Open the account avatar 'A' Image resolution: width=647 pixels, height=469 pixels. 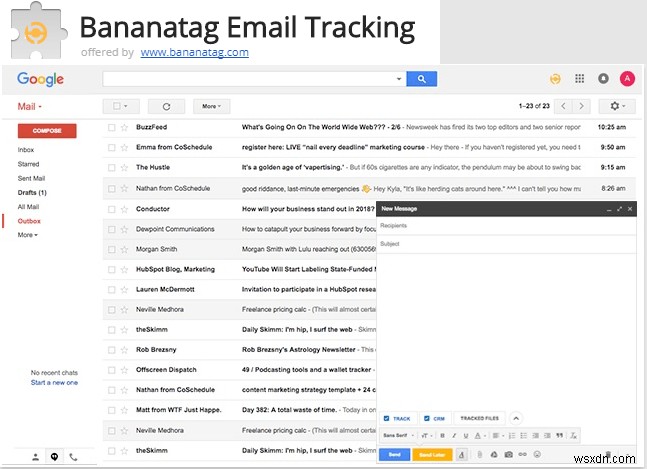(x=627, y=78)
